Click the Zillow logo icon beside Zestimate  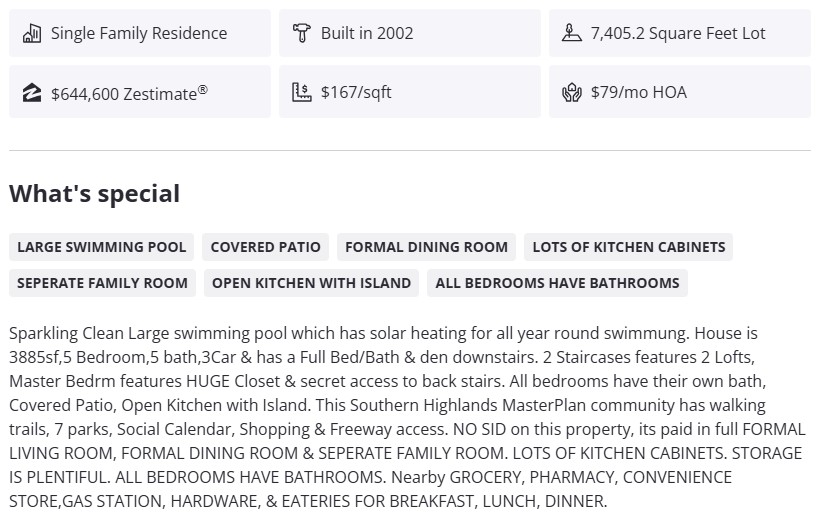(32, 93)
